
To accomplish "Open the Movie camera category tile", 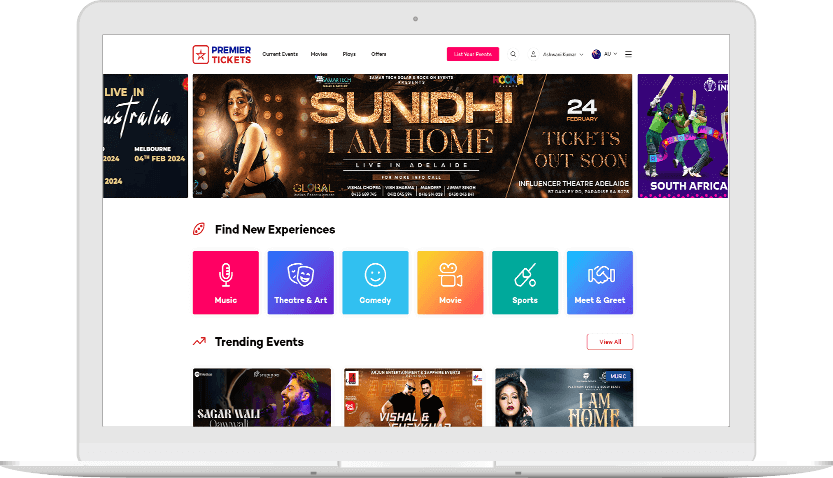I will 450,283.
